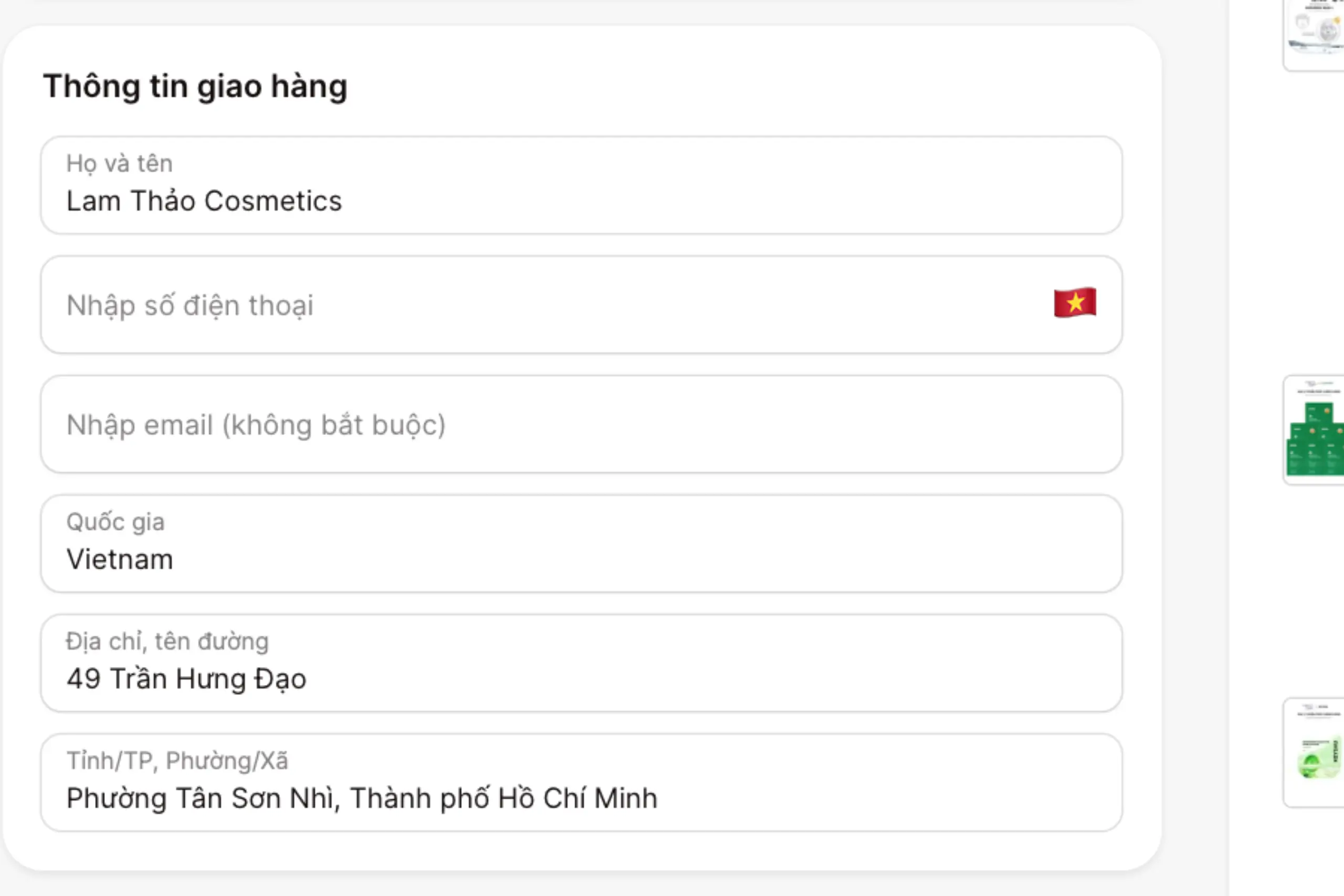Click the 'Thông tin giao hàng' heading
This screenshot has height=896, width=1344.
(x=196, y=86)
